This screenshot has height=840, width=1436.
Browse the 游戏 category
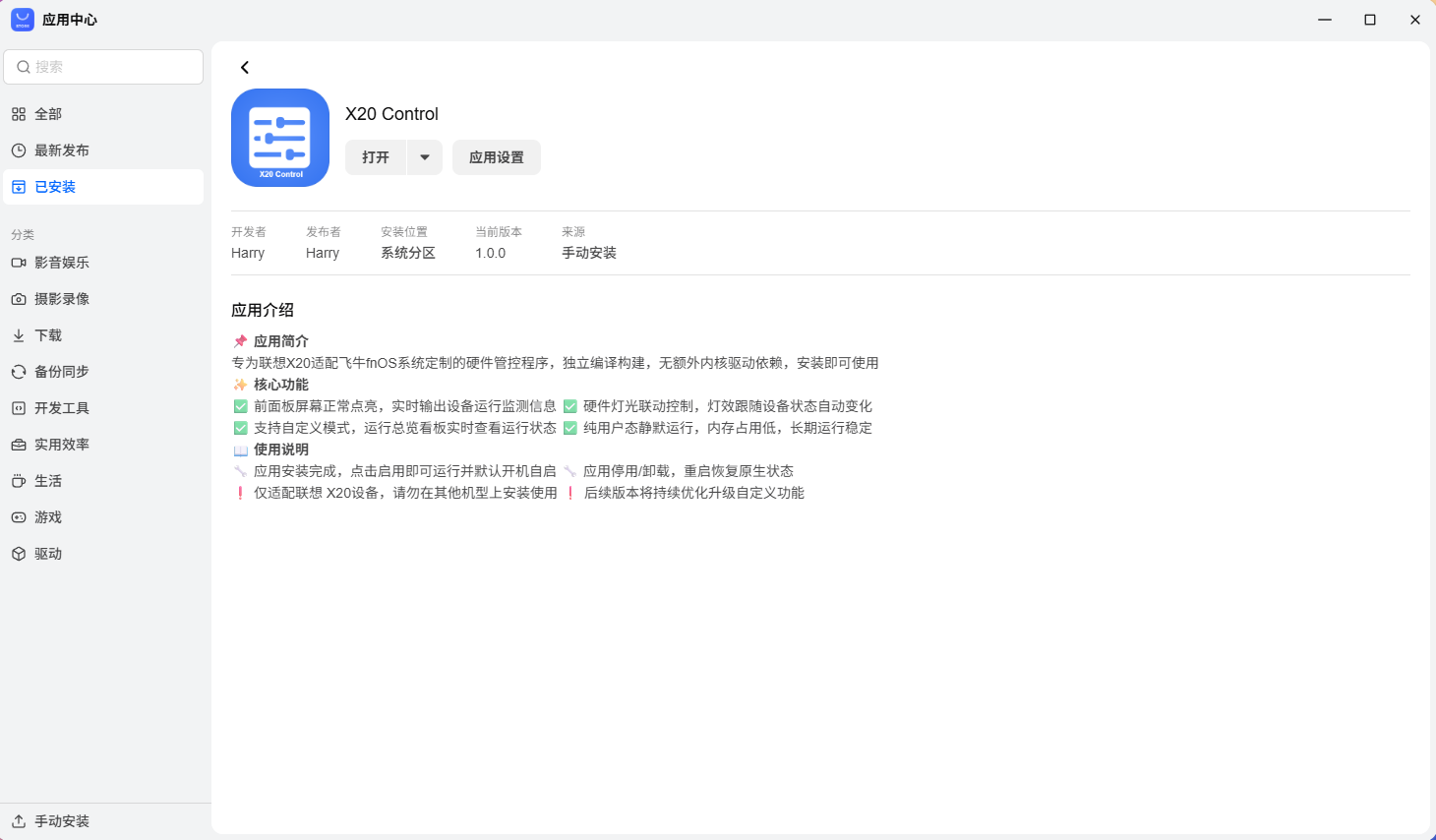103,517
